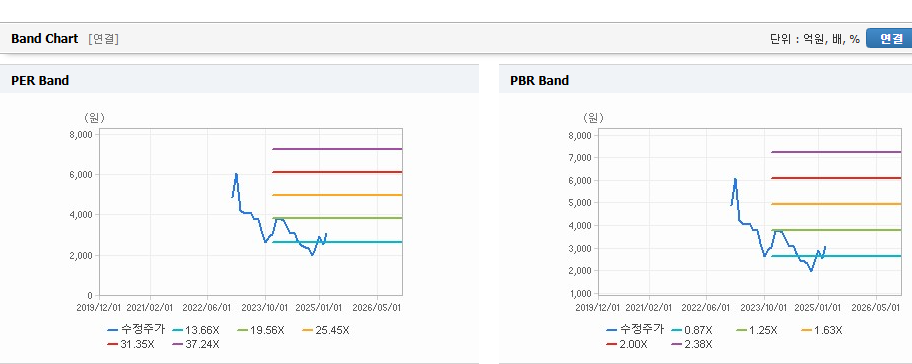Toggle 수정주가 legend in PER Band
Screen dimensions: 912x364
coord(136,330)
